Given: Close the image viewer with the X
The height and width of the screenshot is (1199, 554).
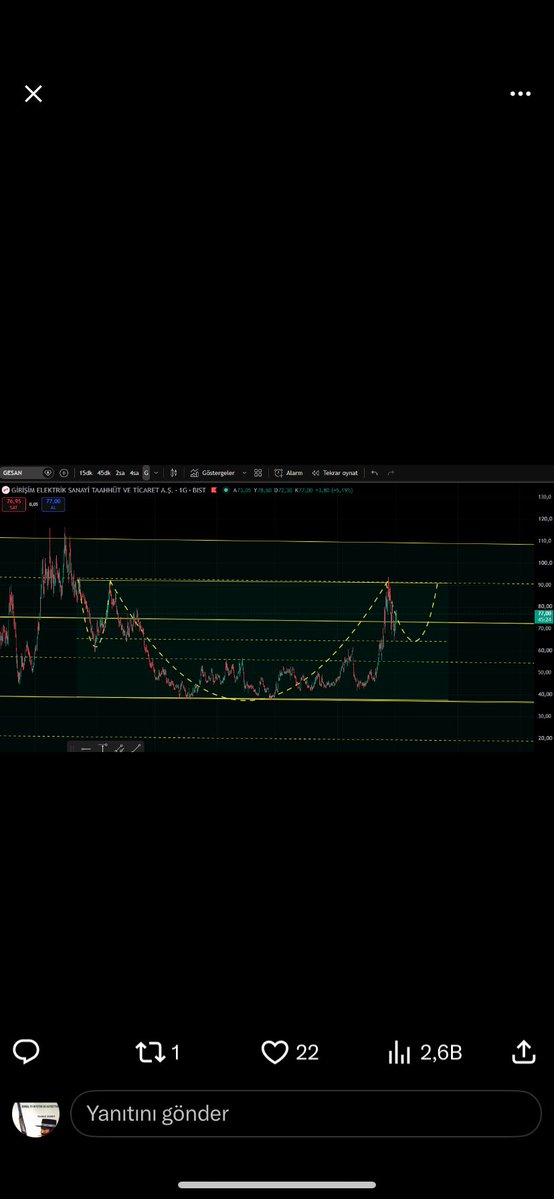Looking at the screenshot, I should point(33,94).
